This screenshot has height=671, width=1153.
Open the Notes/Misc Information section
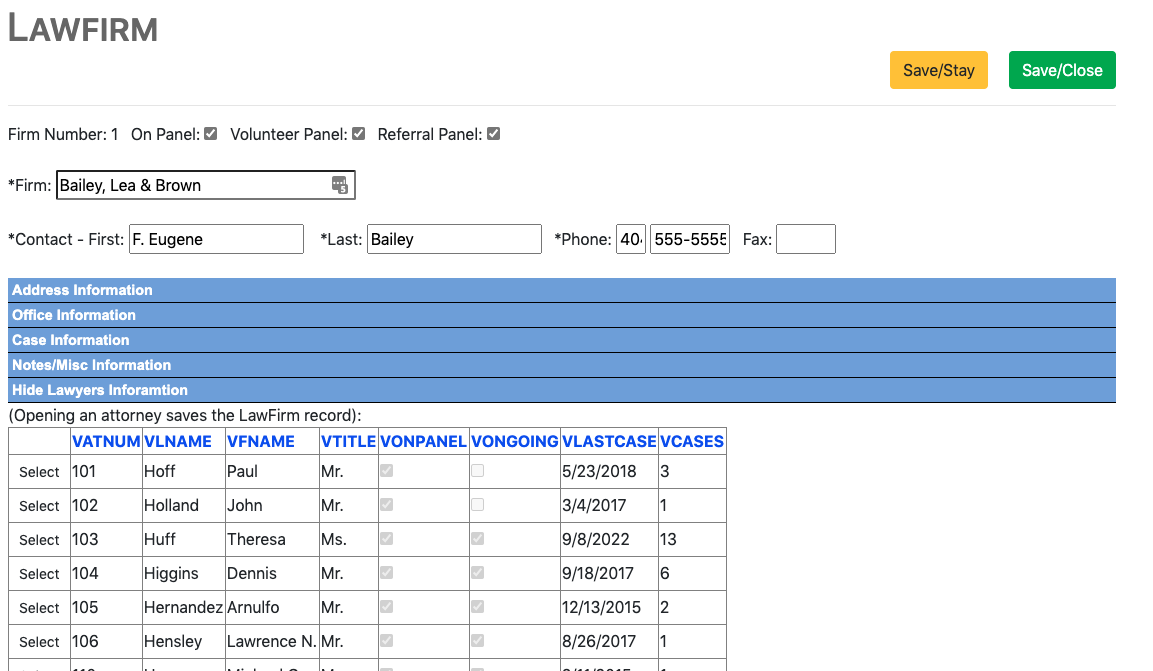92,365
